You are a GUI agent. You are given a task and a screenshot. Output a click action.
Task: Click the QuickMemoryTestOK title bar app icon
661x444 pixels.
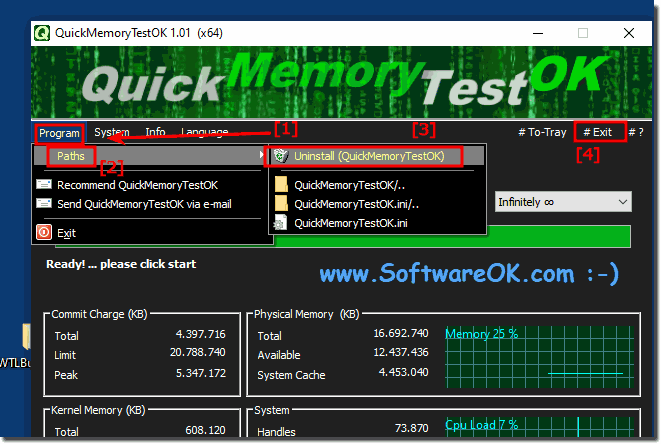coord(42,33)
